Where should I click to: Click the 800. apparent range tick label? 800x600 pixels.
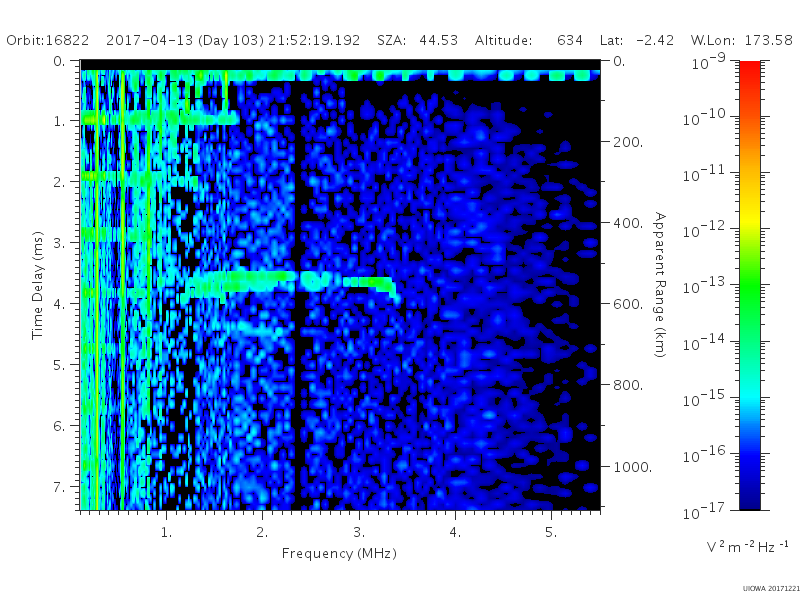[628, 385]
